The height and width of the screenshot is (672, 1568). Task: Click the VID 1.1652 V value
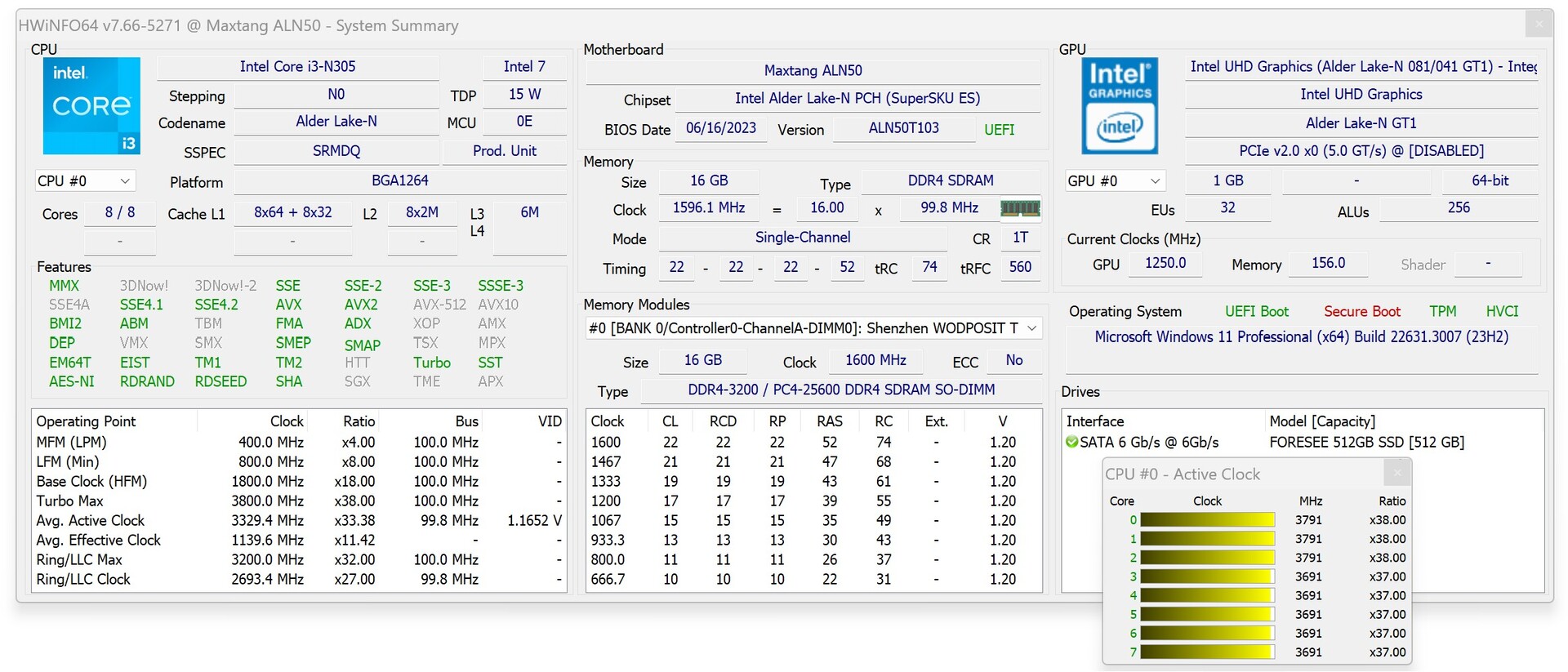534,520
